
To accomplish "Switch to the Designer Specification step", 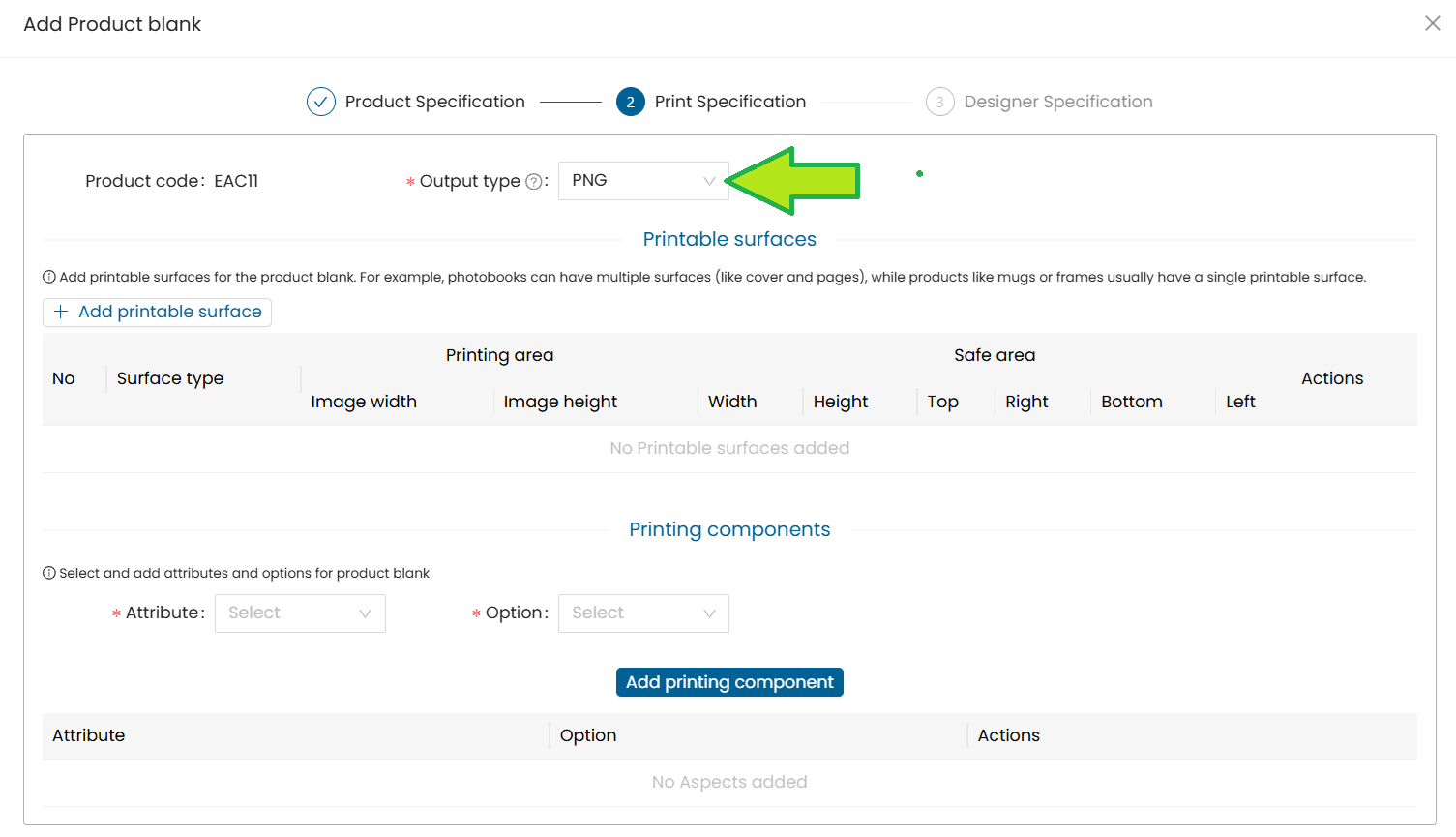I will tap(1057, 102).
